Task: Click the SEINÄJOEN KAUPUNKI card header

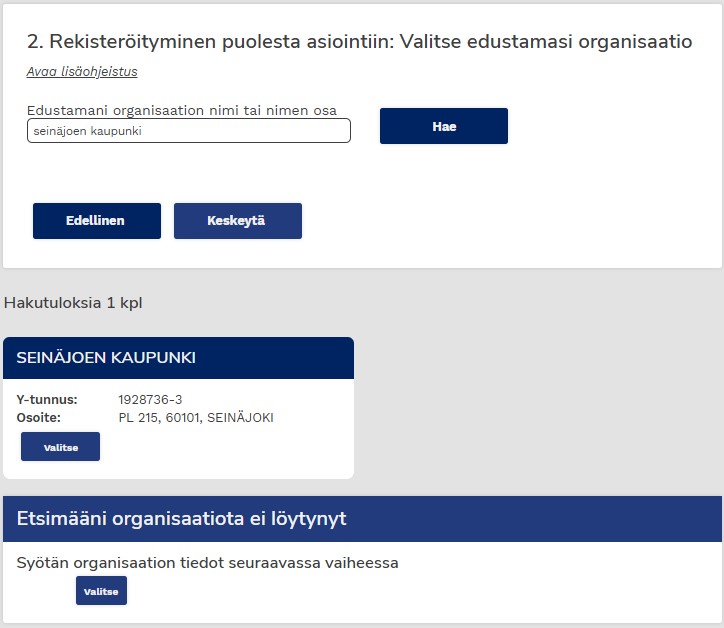Action: (178, 358)
